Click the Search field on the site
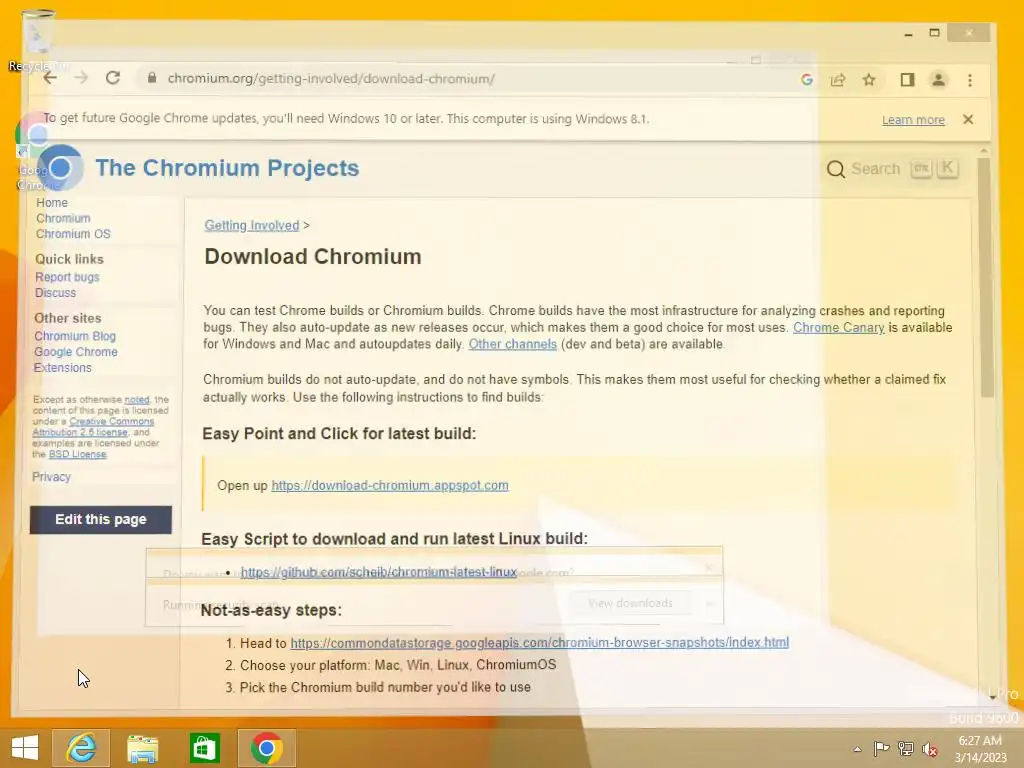Viewport: 1024px width, 768px height. (x=892, y=169)
